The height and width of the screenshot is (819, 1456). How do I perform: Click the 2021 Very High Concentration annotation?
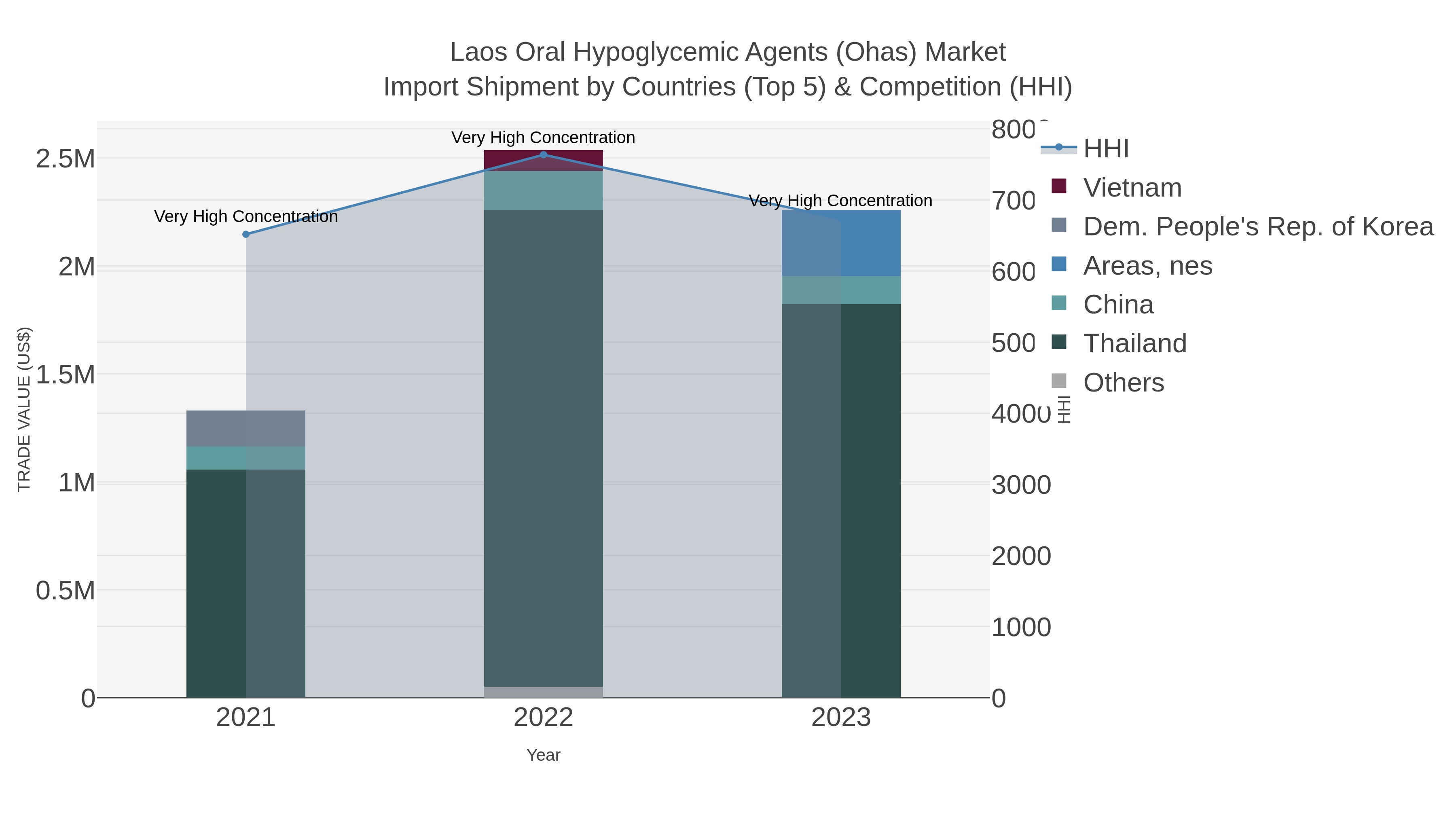pos(246,216)
